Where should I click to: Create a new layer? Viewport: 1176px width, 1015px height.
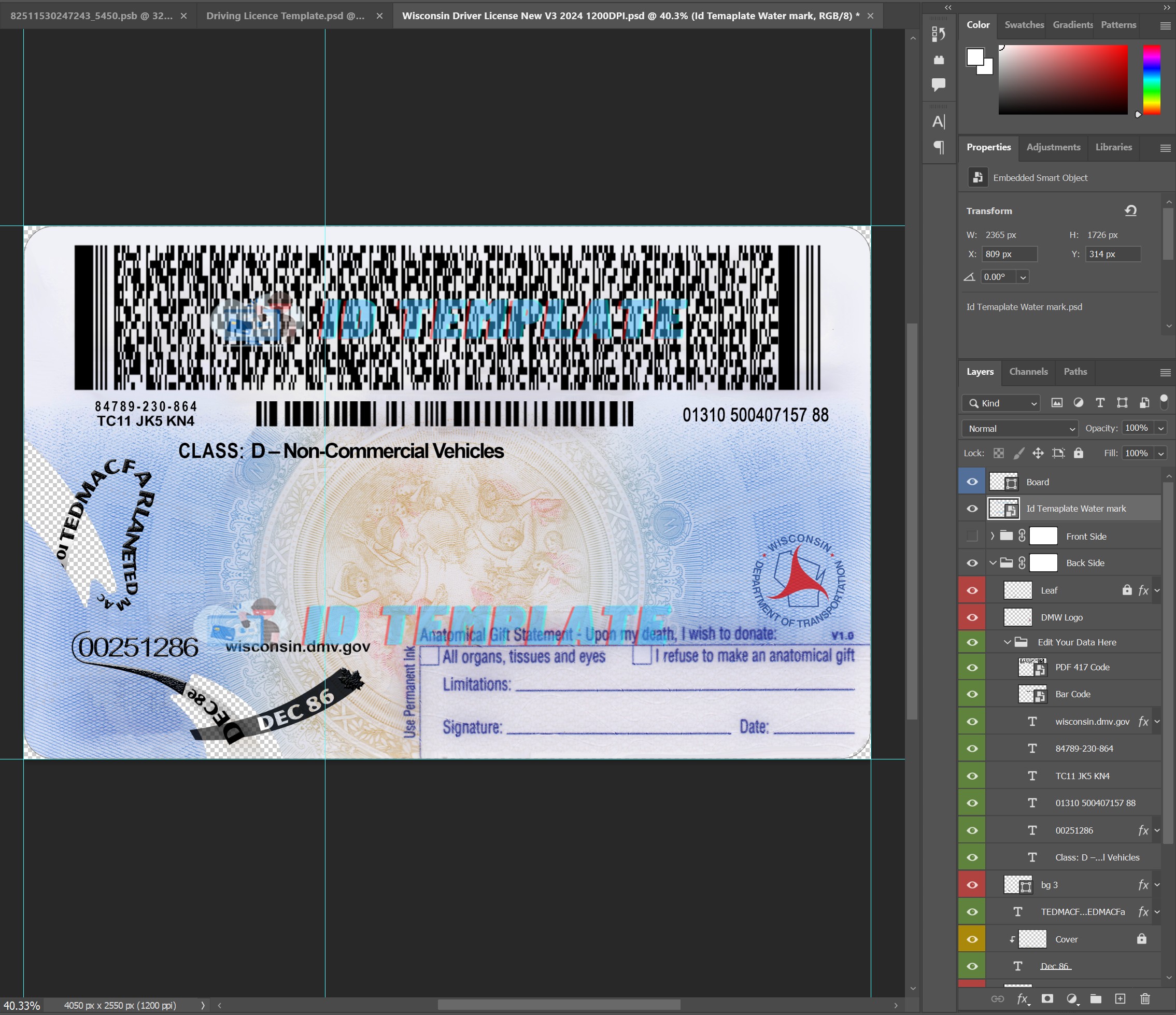[1120, 998]
